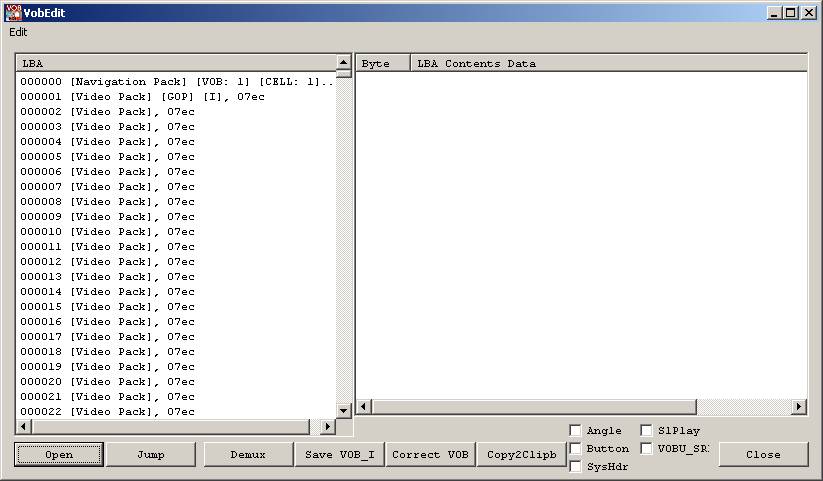Screen dimensions: 823x481
Task: Select the Navigation Pack row at LBA 000000
Action: pos(175,82)
